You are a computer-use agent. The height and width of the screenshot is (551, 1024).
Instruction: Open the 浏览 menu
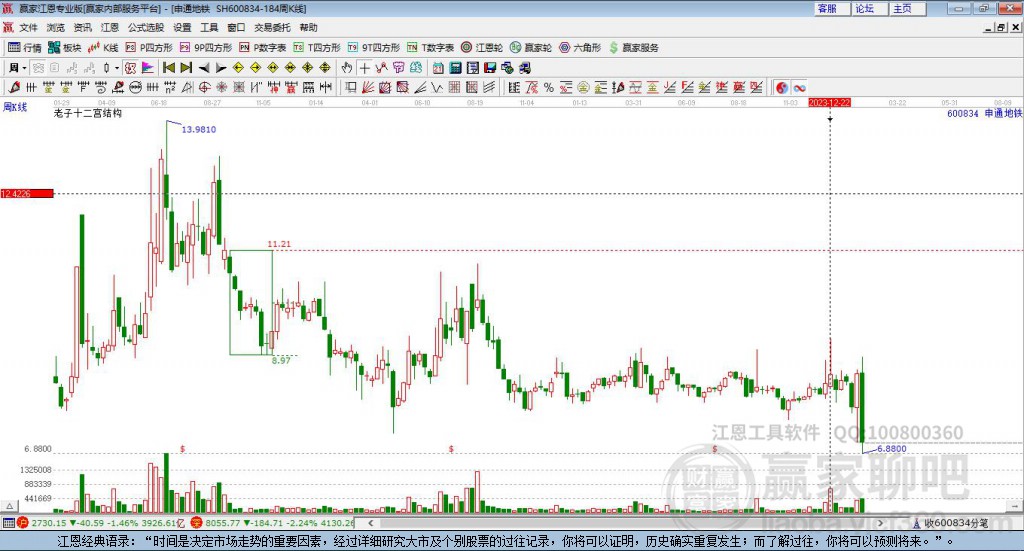pos(56,27)
